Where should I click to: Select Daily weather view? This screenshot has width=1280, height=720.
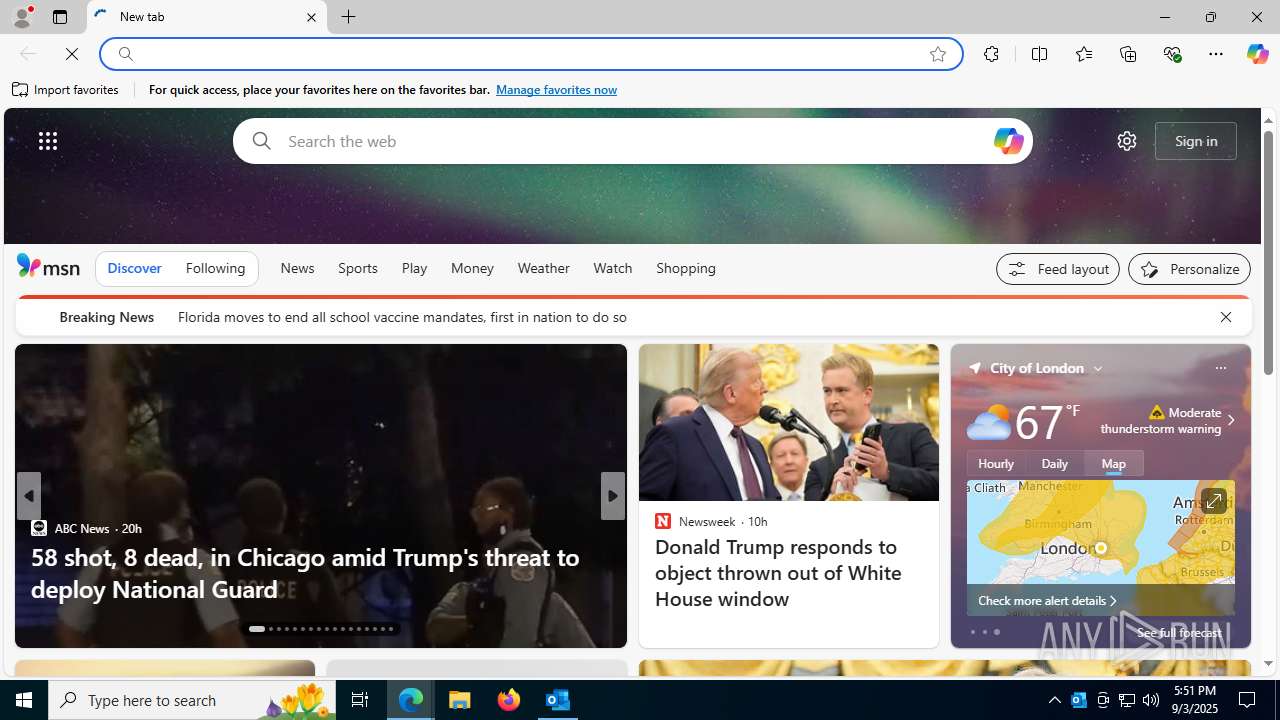[x=1054, y=464]
